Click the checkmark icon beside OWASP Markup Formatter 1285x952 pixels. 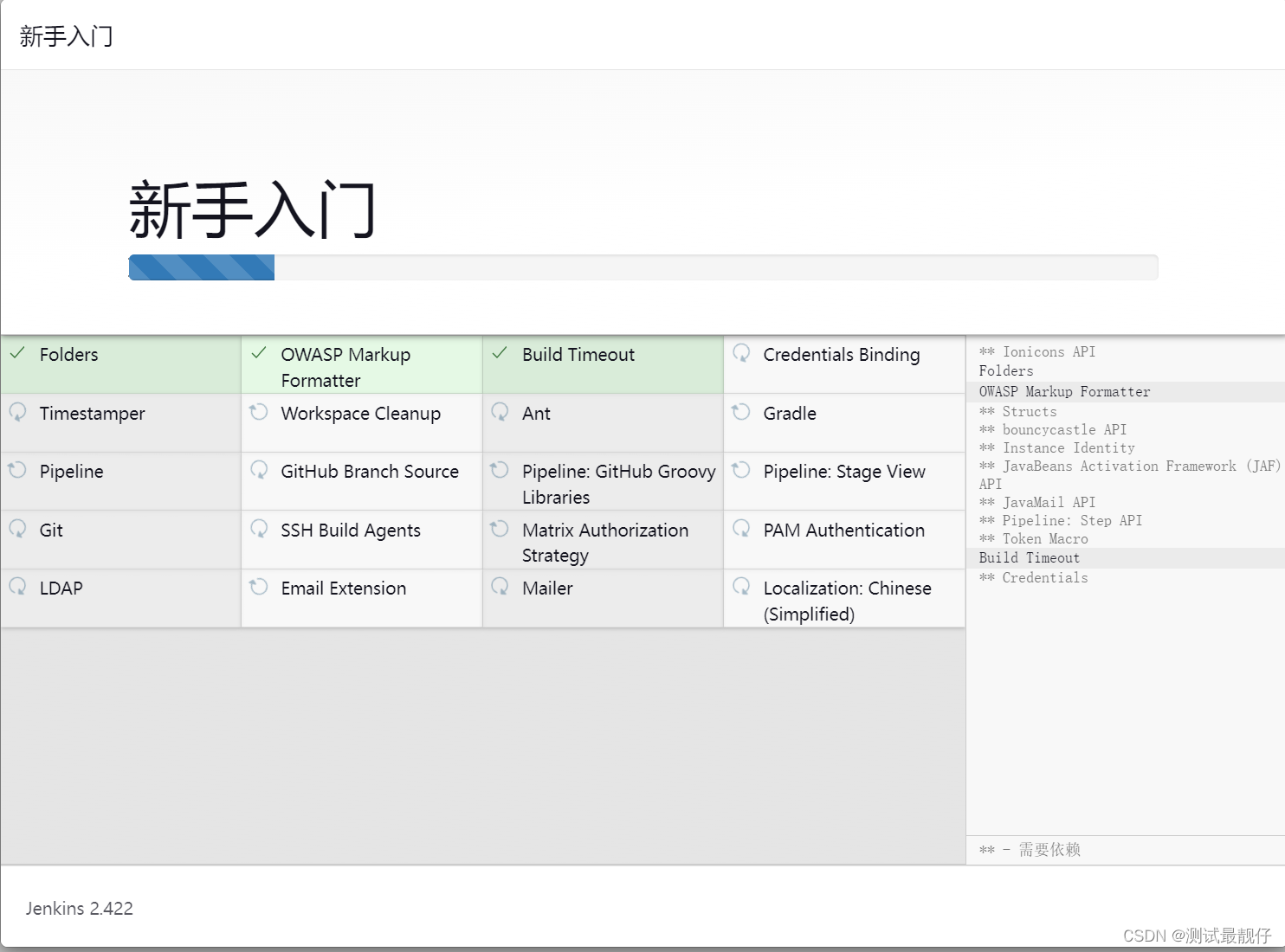point(258,353)
